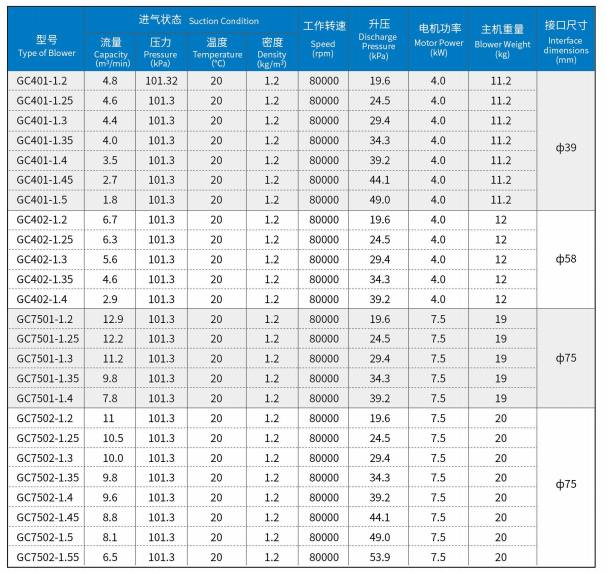This screenshot has width=607, height=574.
Task: Click the 10.5 capacity value
Action: [113, 438]
